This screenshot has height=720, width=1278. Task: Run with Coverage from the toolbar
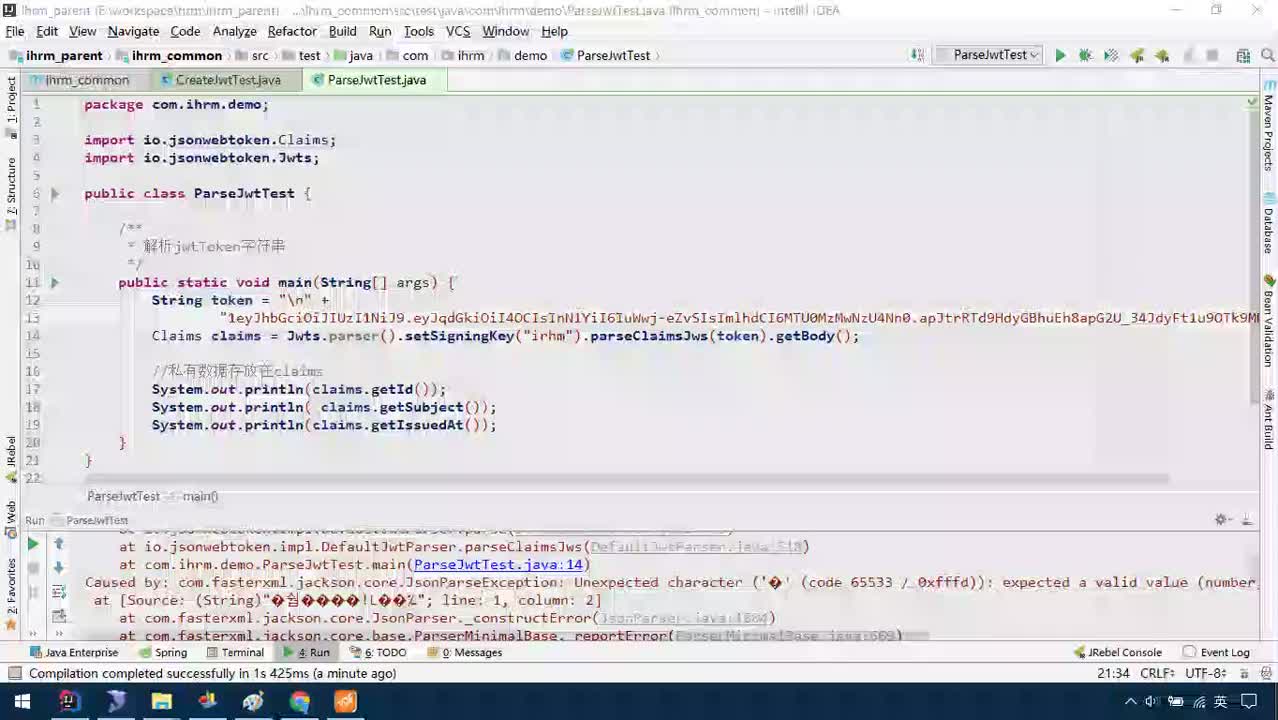1110,56
